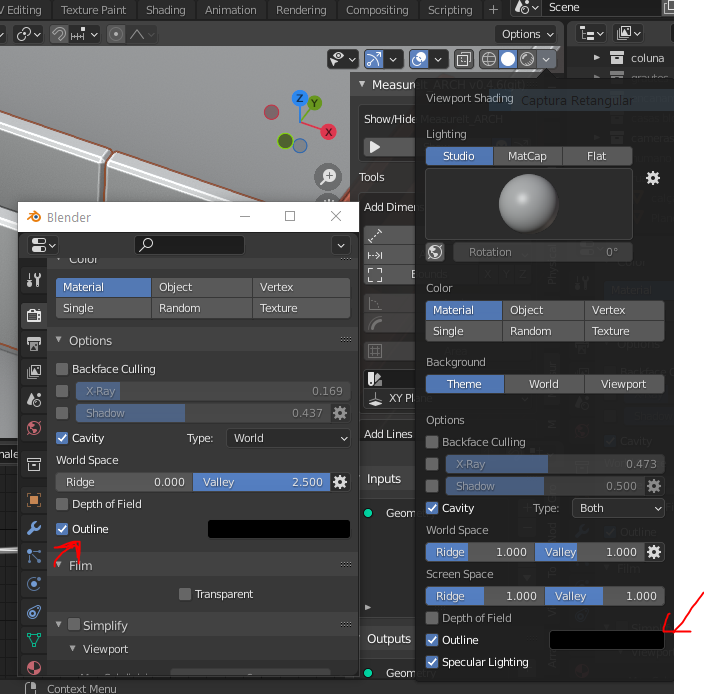
Task: Open studio light settings gear
Action: 653,178
